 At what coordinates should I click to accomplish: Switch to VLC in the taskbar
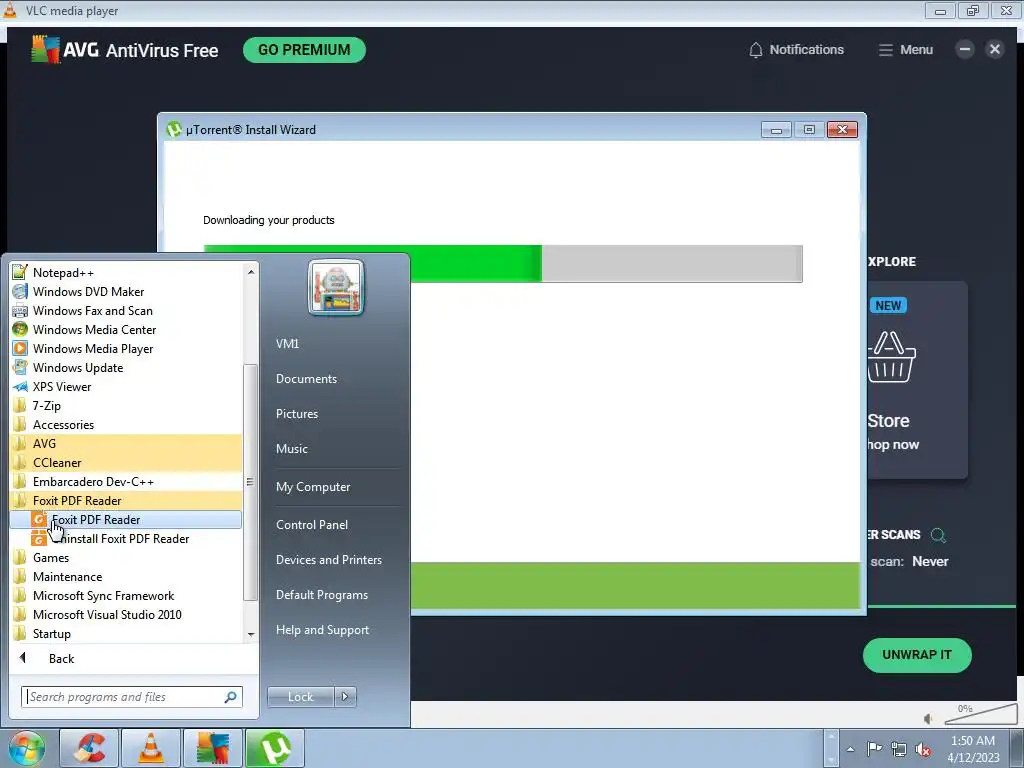[x=151, y=748]
